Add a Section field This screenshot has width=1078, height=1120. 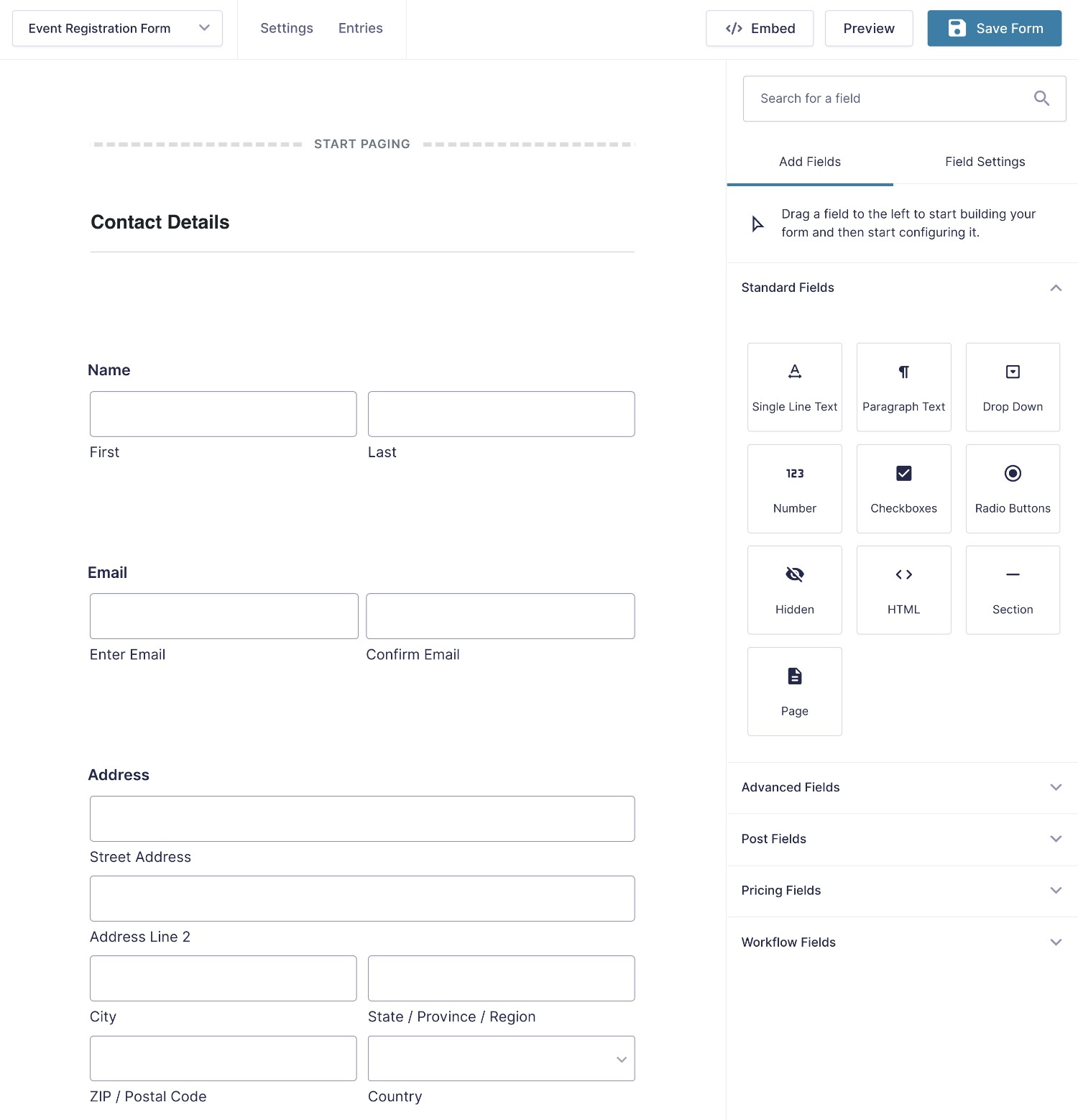pyautogui.click(x=1013, y=589)
